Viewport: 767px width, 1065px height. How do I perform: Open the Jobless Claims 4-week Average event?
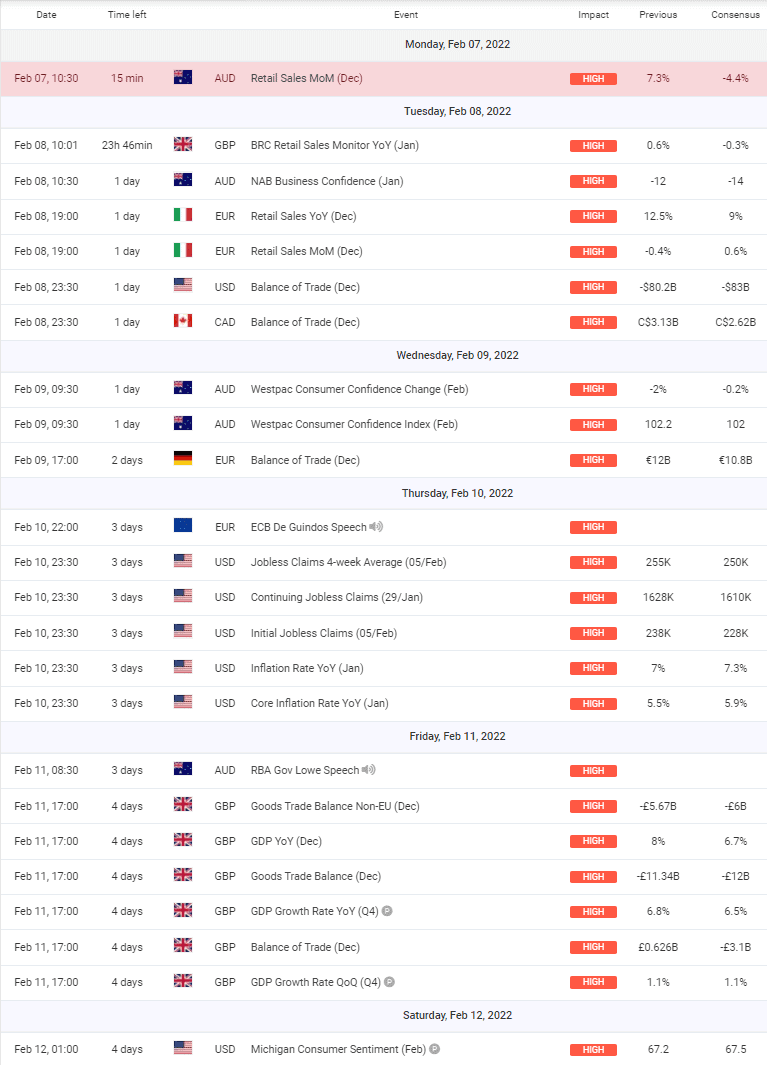point(349,562)
